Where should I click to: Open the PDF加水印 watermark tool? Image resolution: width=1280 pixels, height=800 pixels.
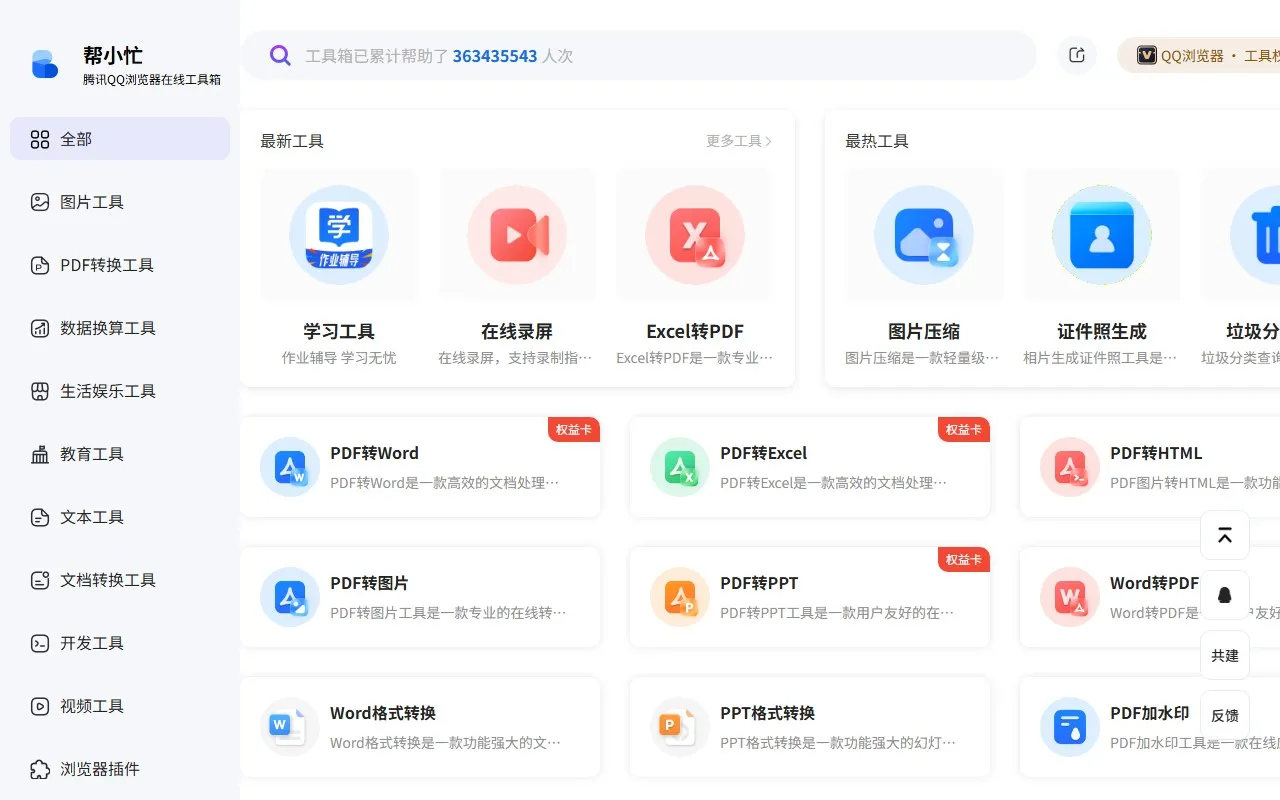tap(1069, 727)
